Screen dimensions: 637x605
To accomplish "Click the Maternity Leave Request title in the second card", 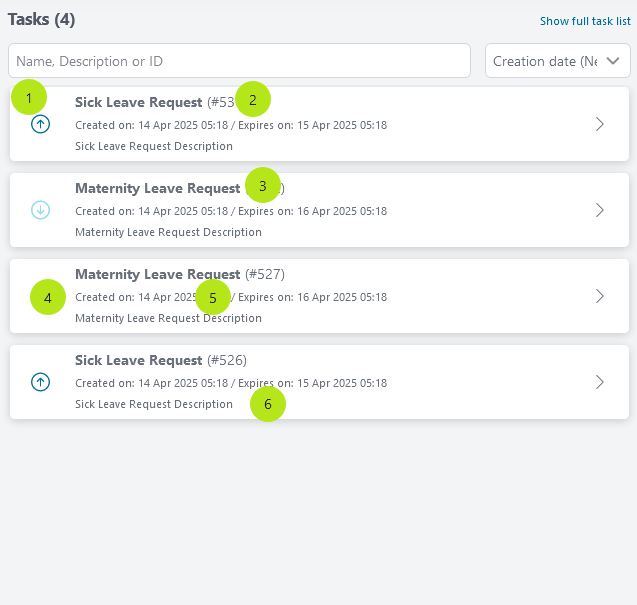I will pos(158,188).
